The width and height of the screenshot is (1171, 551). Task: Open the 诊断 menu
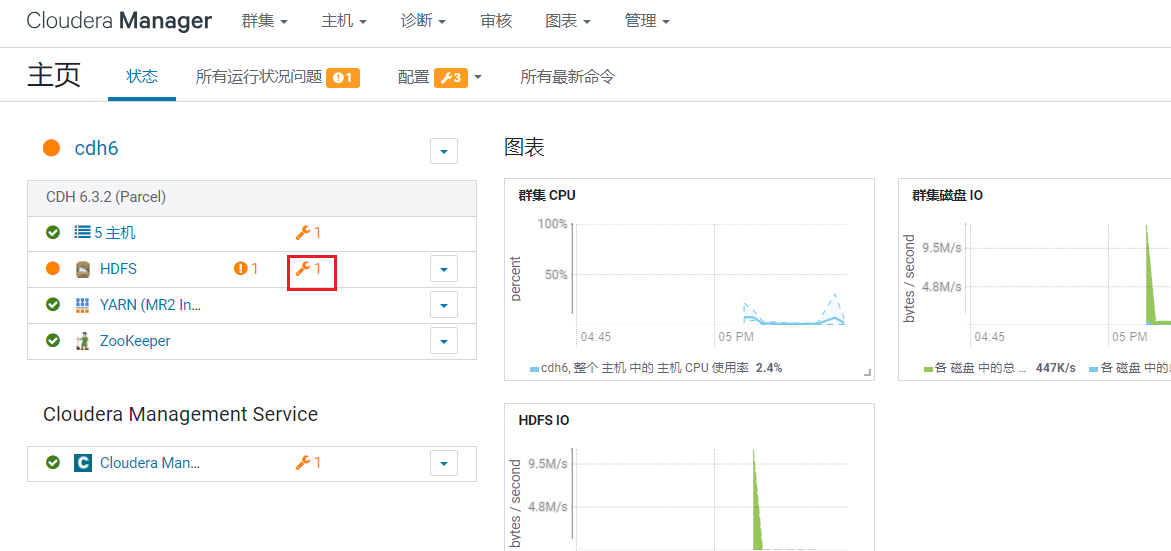(423, 22)
